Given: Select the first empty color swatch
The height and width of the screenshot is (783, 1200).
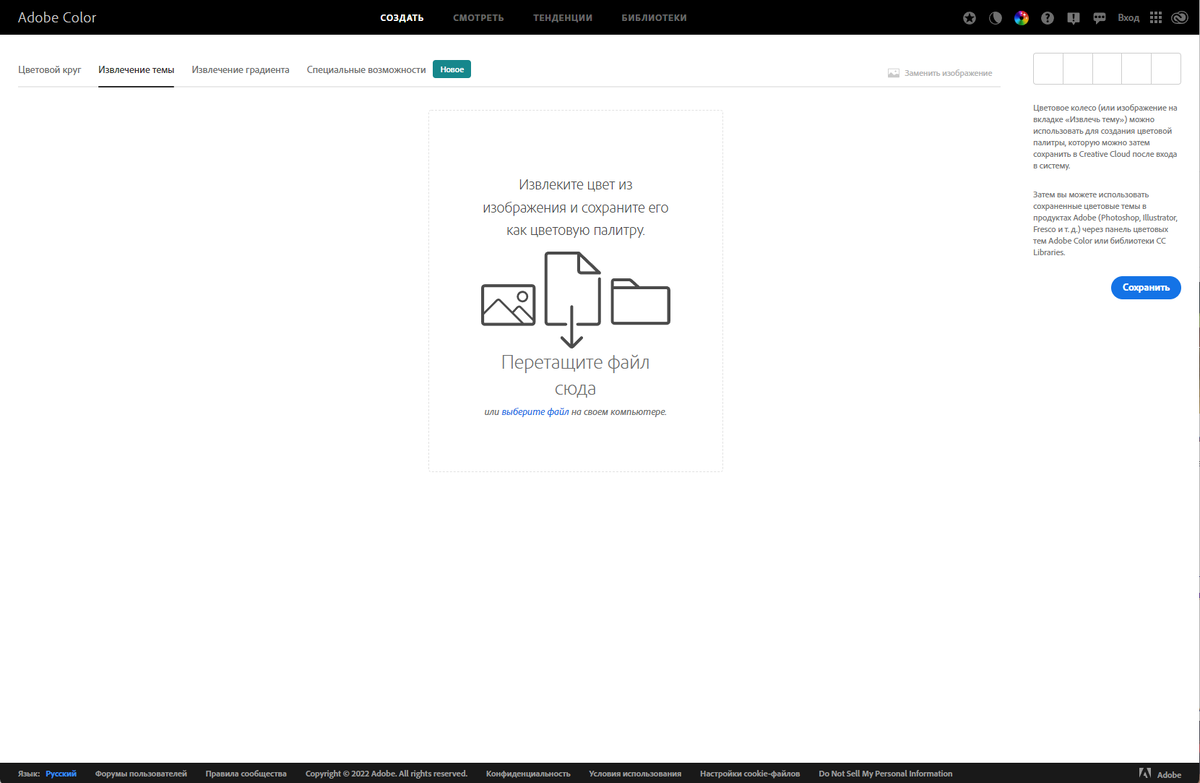Looking at the screenshot, I should [1048, 69].
